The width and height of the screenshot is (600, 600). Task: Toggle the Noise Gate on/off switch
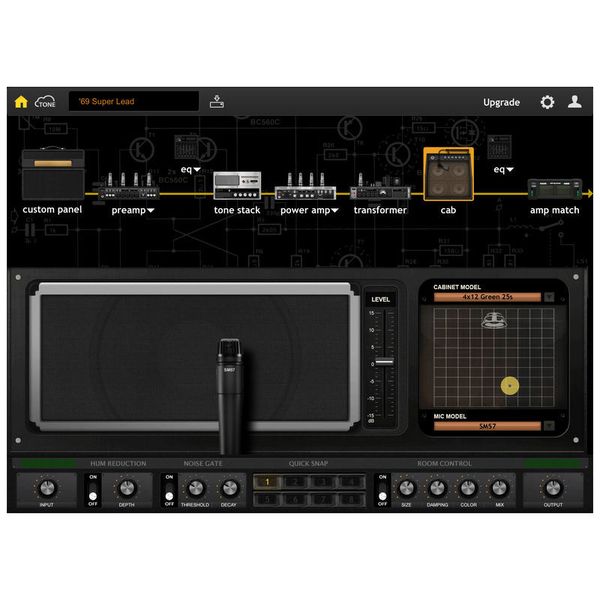[169, 491]
